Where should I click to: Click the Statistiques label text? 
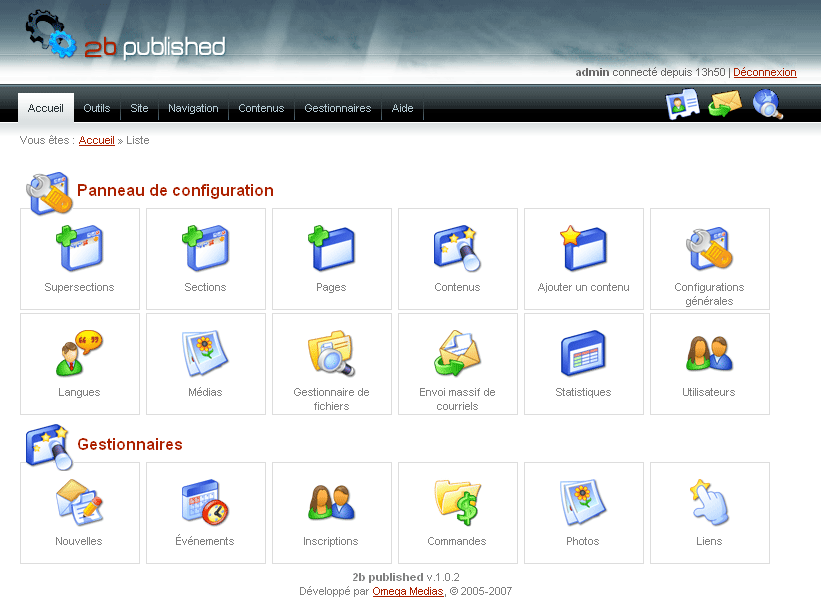point(583,392)
